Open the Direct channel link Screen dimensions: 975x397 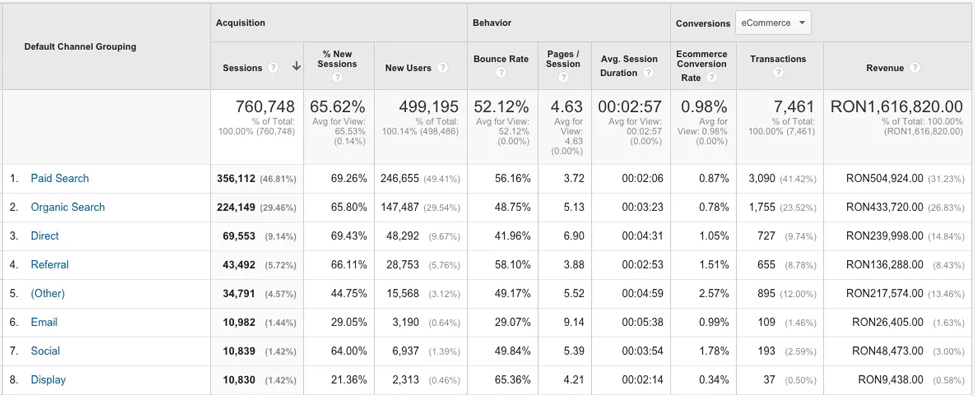point(45,236)
